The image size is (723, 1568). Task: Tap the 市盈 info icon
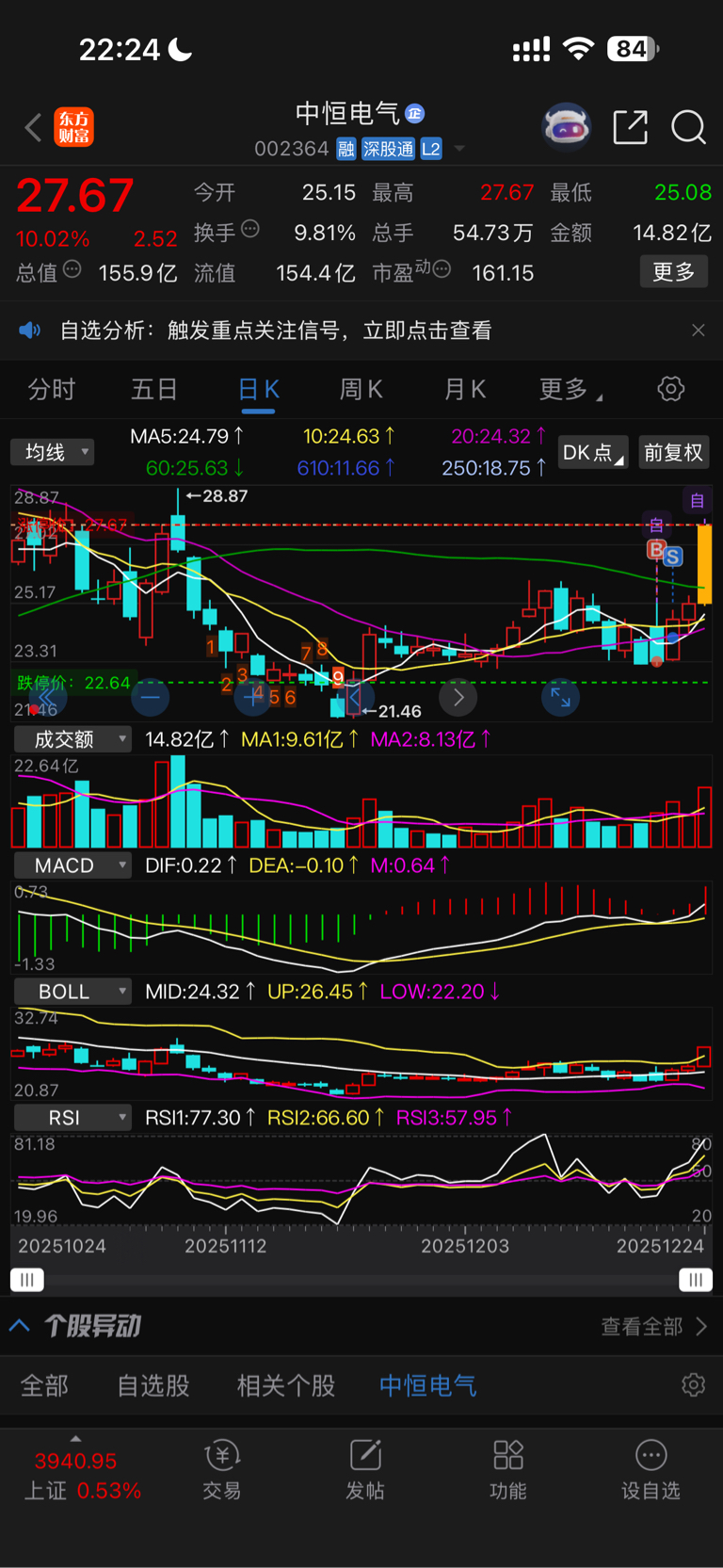442,269
